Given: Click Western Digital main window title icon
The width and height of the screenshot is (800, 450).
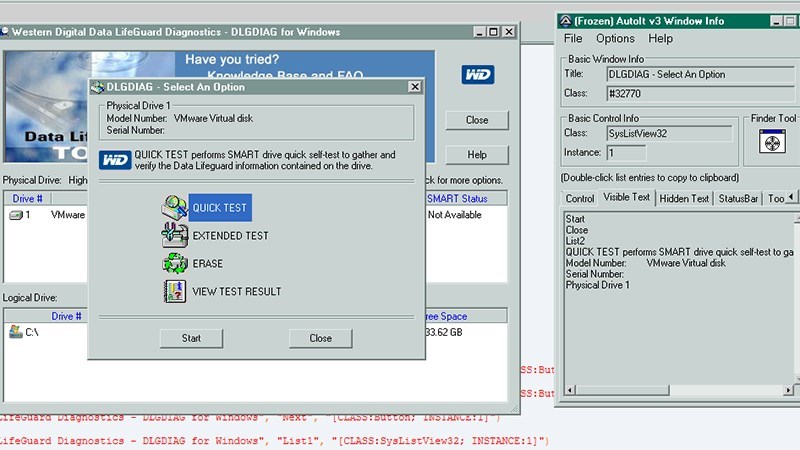Looking at the screenshot, I should [x=5, y=32].
